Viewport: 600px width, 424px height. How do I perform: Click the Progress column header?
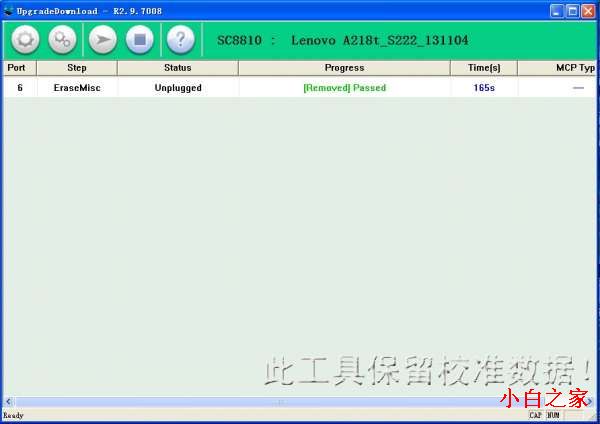coord(344,68)
